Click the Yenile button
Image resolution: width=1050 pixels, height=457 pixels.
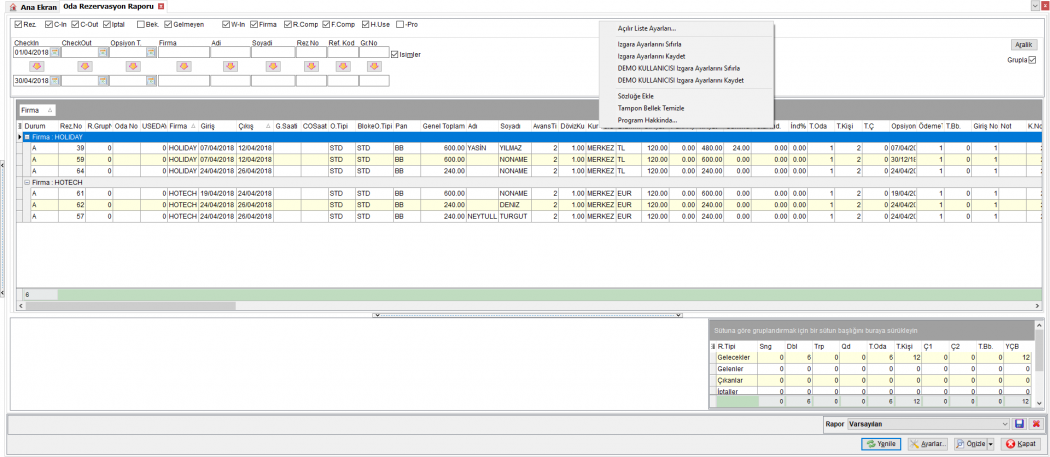click(x=881, y=444)
